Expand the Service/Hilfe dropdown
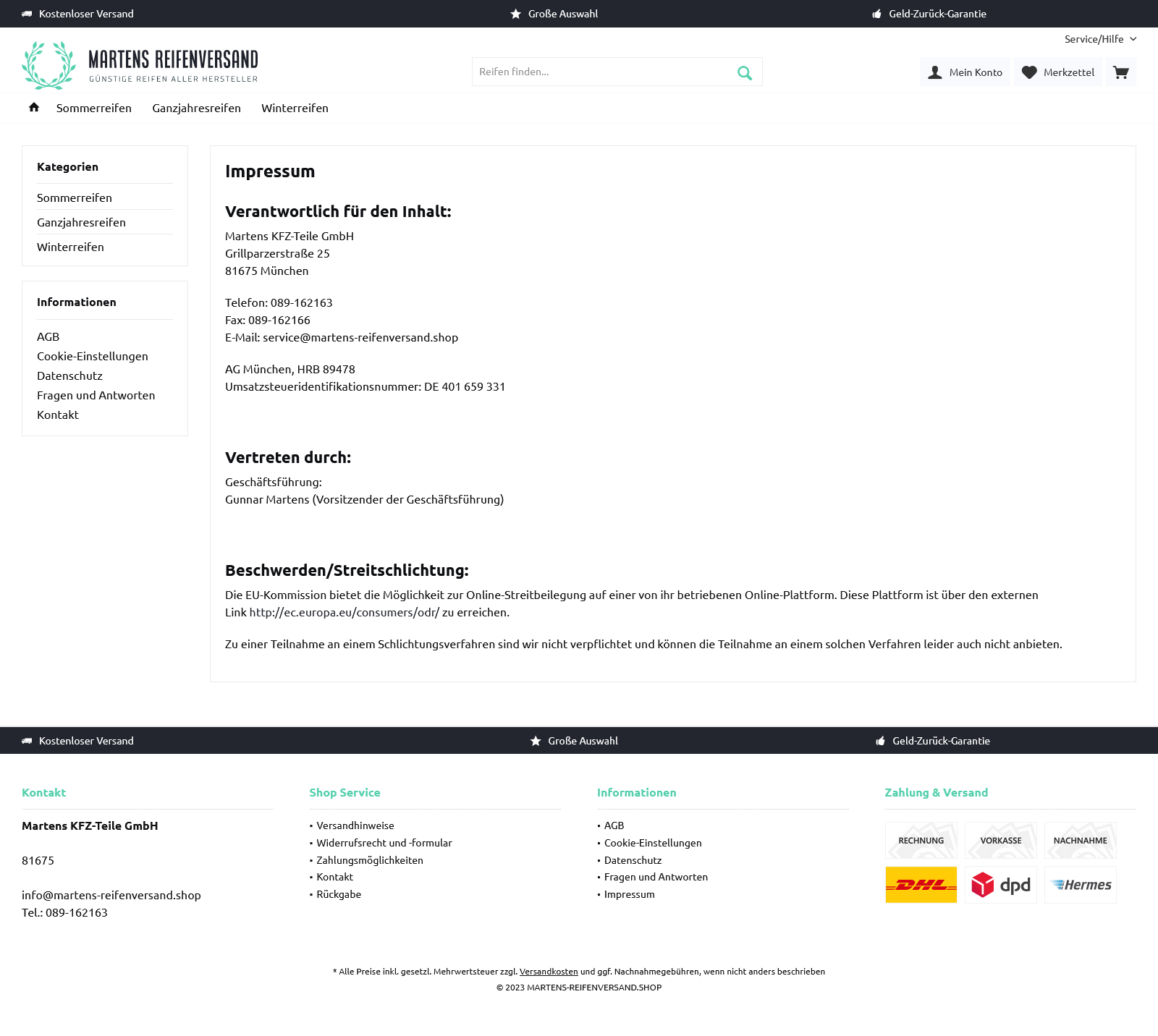The height and width of the screenshot is (1036, 1158). (x=1100, y=39)
